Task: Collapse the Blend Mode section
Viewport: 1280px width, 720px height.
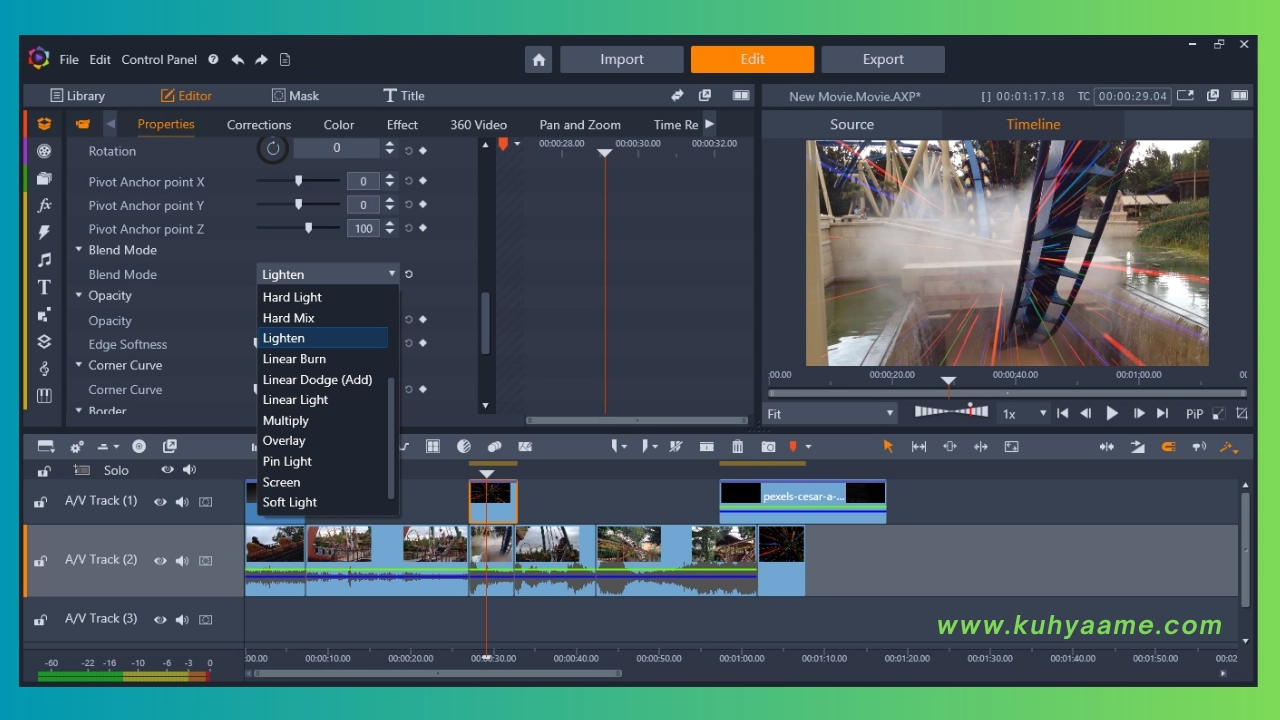Action: pos(79,250)
